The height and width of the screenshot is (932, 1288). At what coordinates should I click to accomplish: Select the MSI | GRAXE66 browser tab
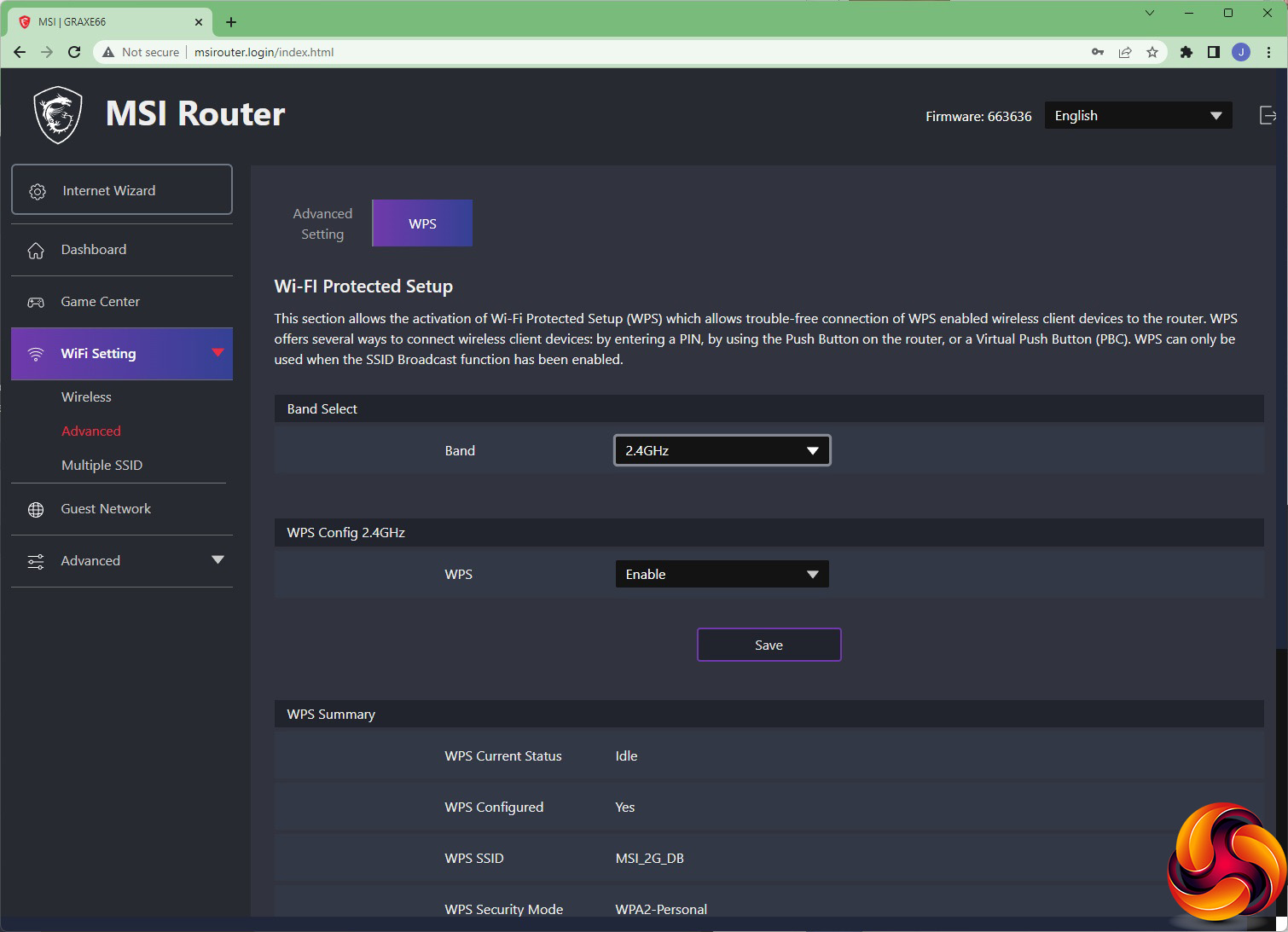coord(112,22)
